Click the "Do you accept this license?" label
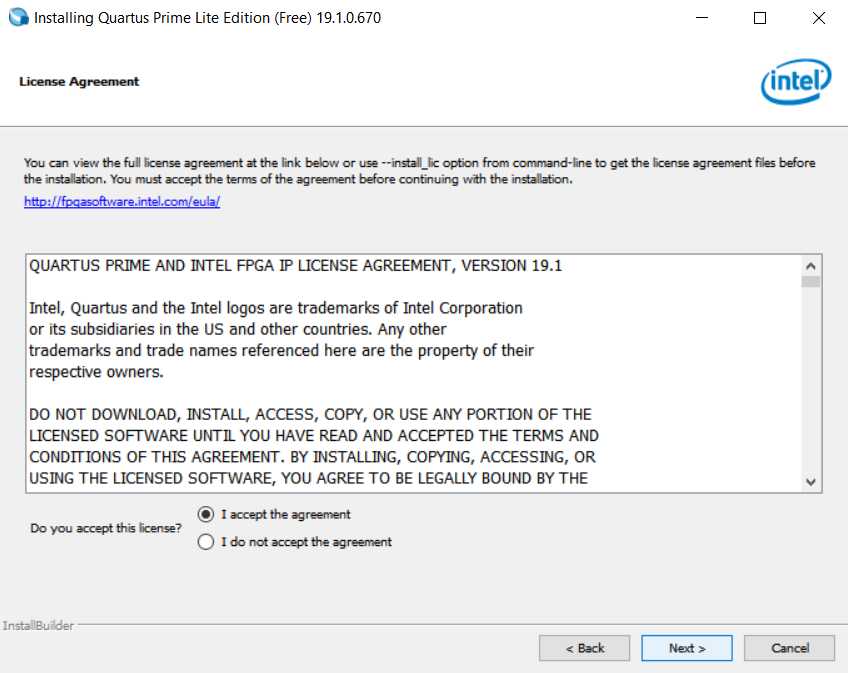This screenshot has height=673, width=848. (x=106, y=528)
